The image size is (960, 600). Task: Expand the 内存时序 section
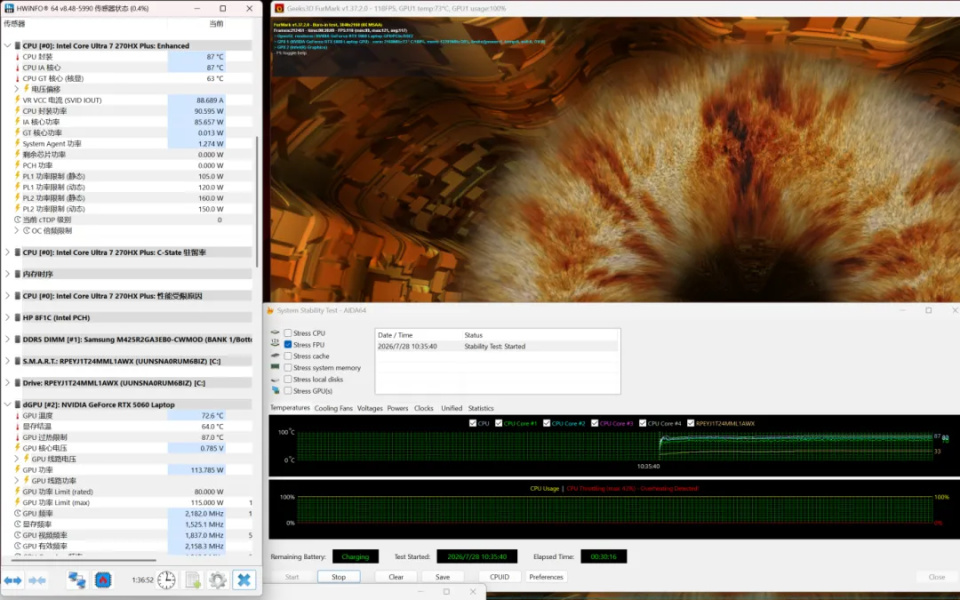coord(8,274)
